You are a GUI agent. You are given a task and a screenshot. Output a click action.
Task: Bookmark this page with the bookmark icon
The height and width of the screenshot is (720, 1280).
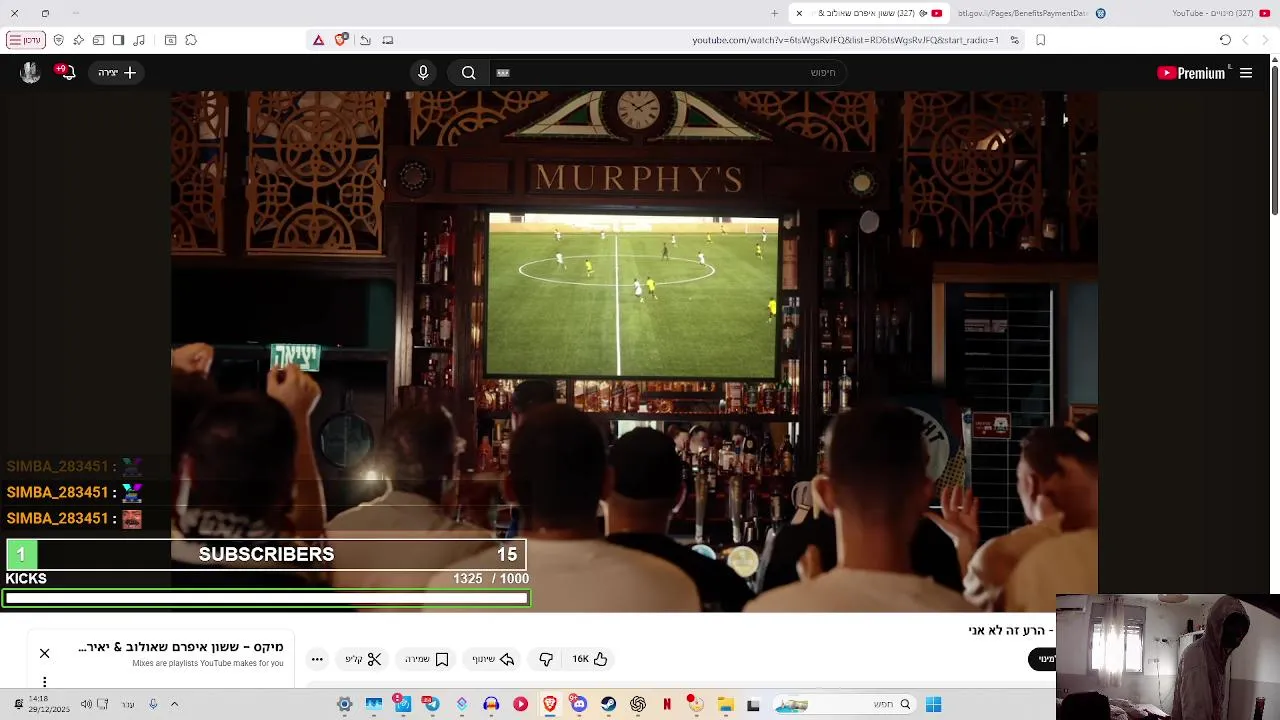tap(1041, 40)
